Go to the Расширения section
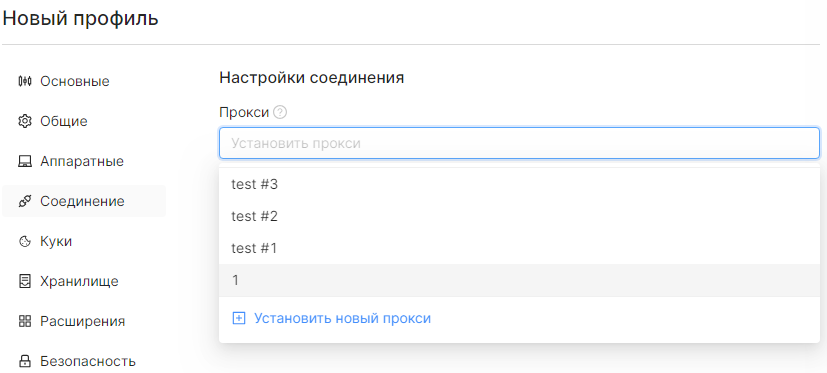 coord(84,321)
